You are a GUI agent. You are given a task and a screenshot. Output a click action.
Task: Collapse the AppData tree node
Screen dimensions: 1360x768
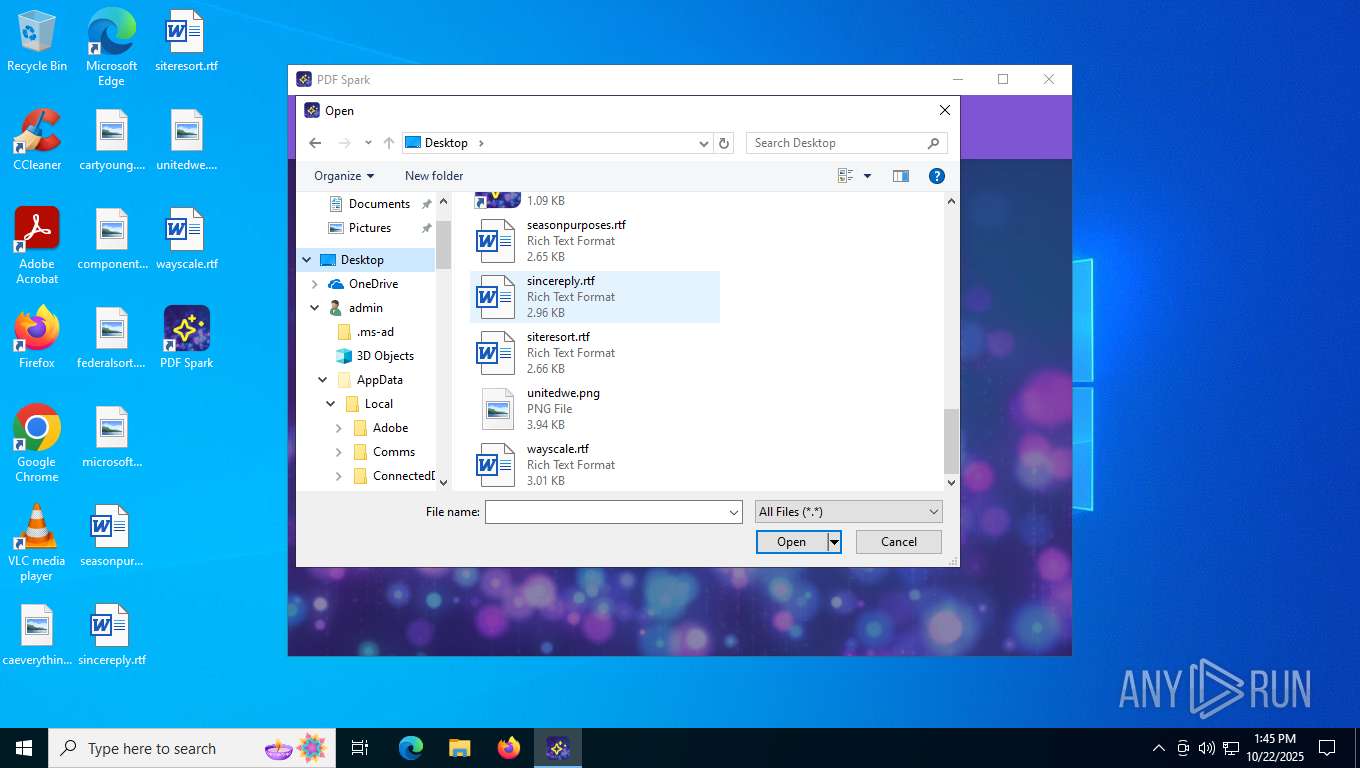pos(323,380)
